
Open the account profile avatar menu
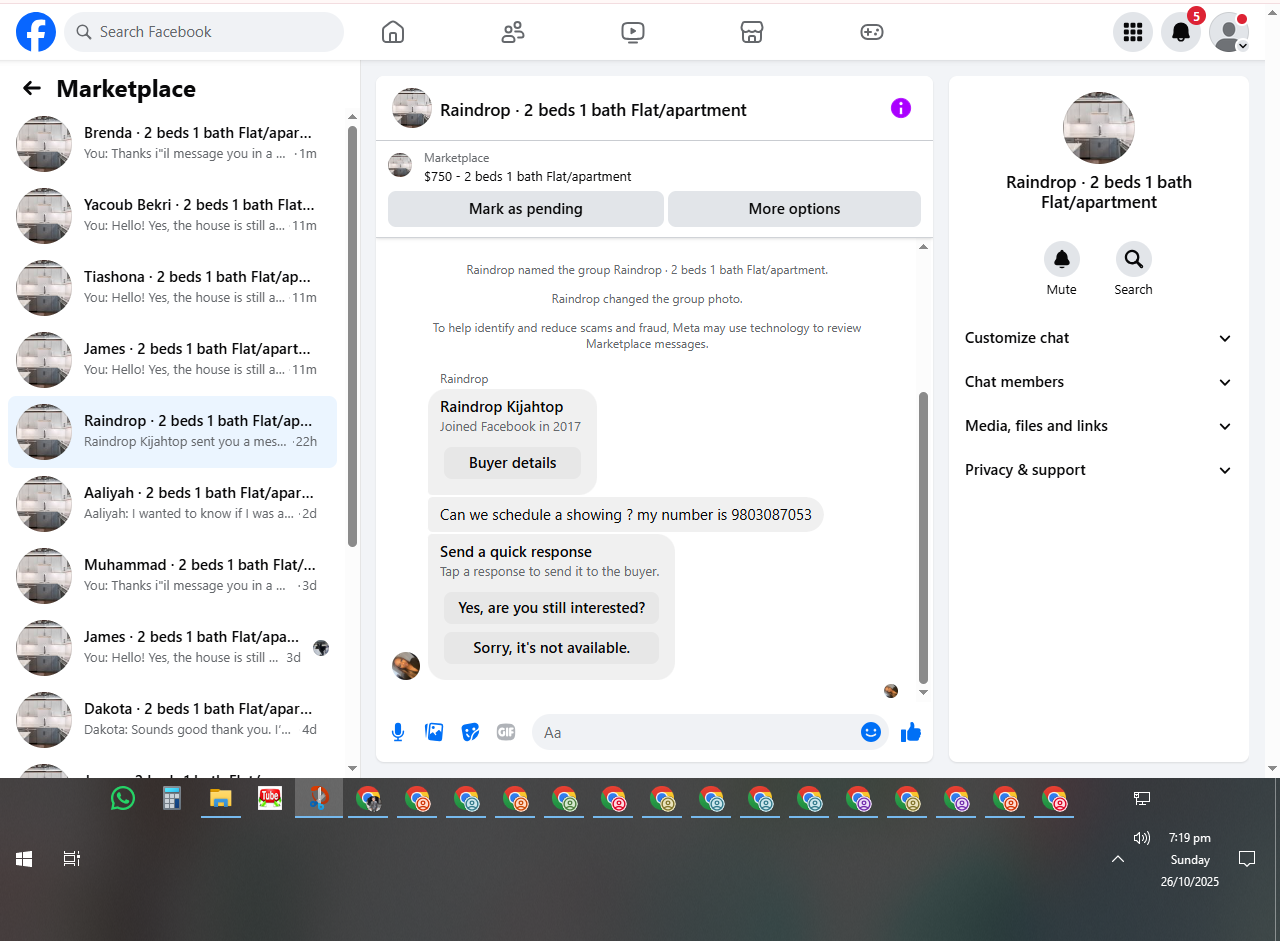click(x=1229, y=32)
